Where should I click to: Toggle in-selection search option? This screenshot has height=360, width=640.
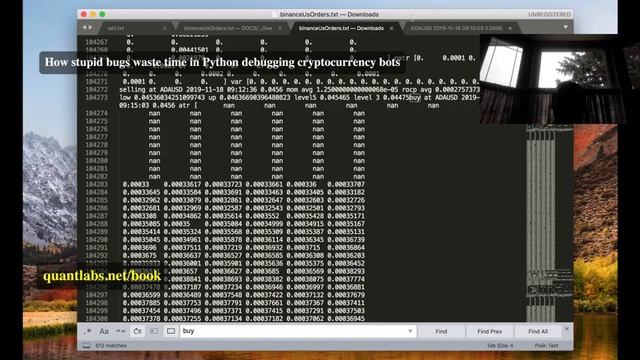(154, 331)
